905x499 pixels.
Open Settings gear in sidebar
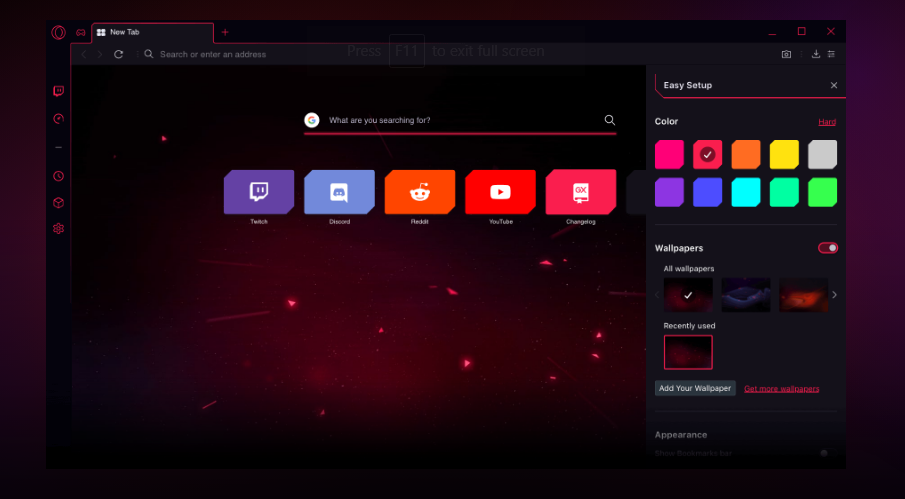tap(58, 228)
